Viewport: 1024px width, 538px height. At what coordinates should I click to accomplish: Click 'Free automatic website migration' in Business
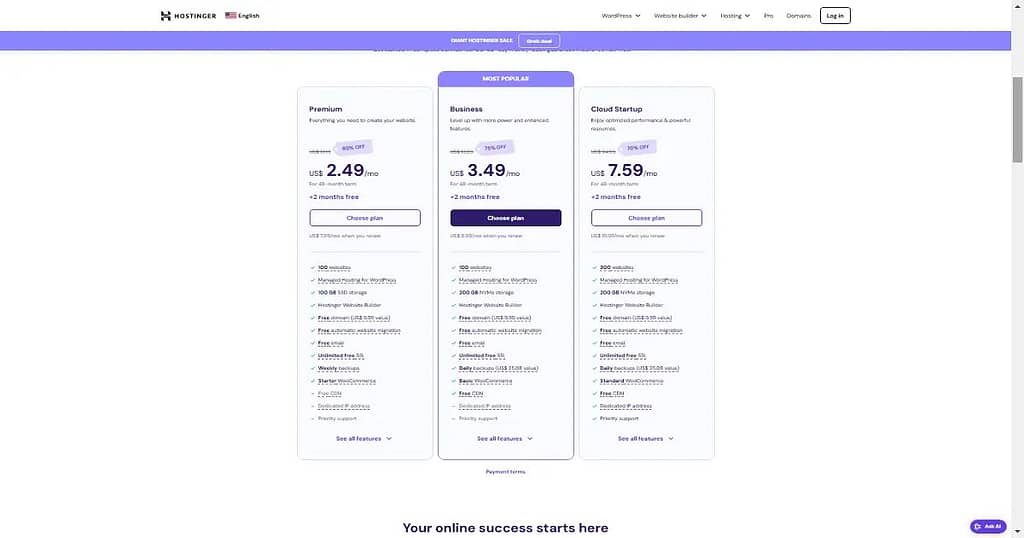click(500, 330)
